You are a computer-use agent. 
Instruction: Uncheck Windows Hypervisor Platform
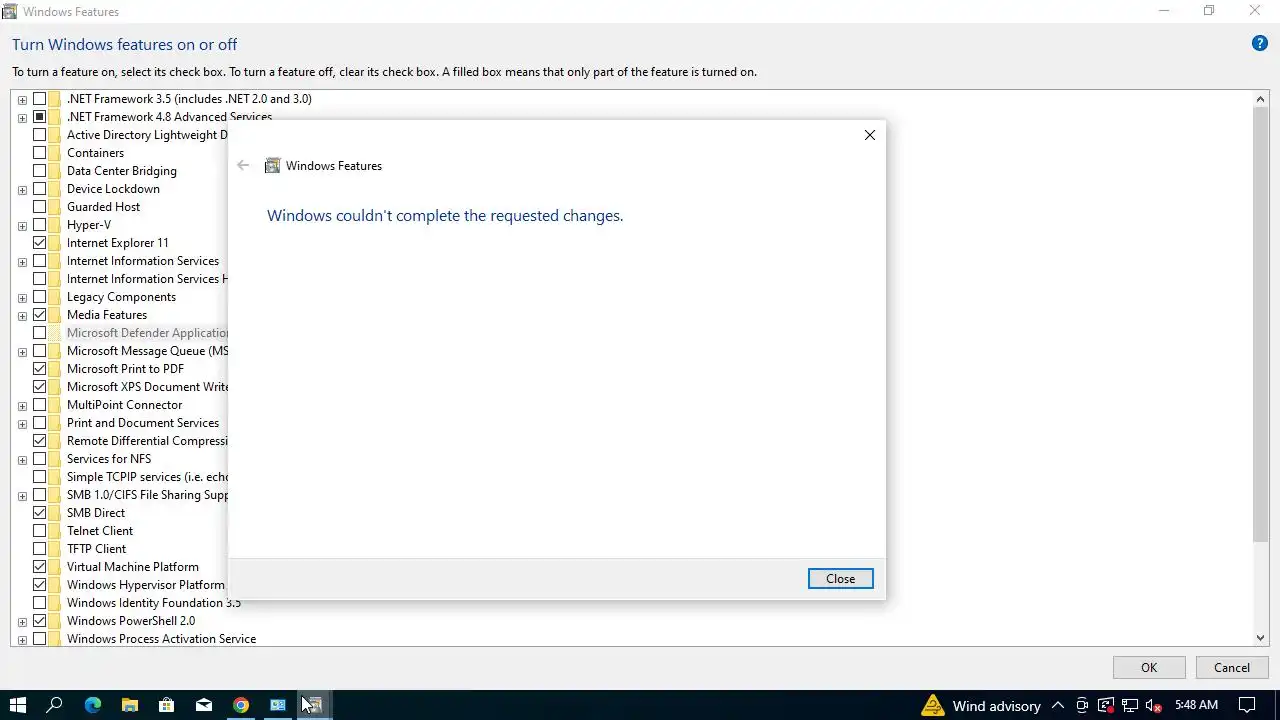[x=40, y=585]
